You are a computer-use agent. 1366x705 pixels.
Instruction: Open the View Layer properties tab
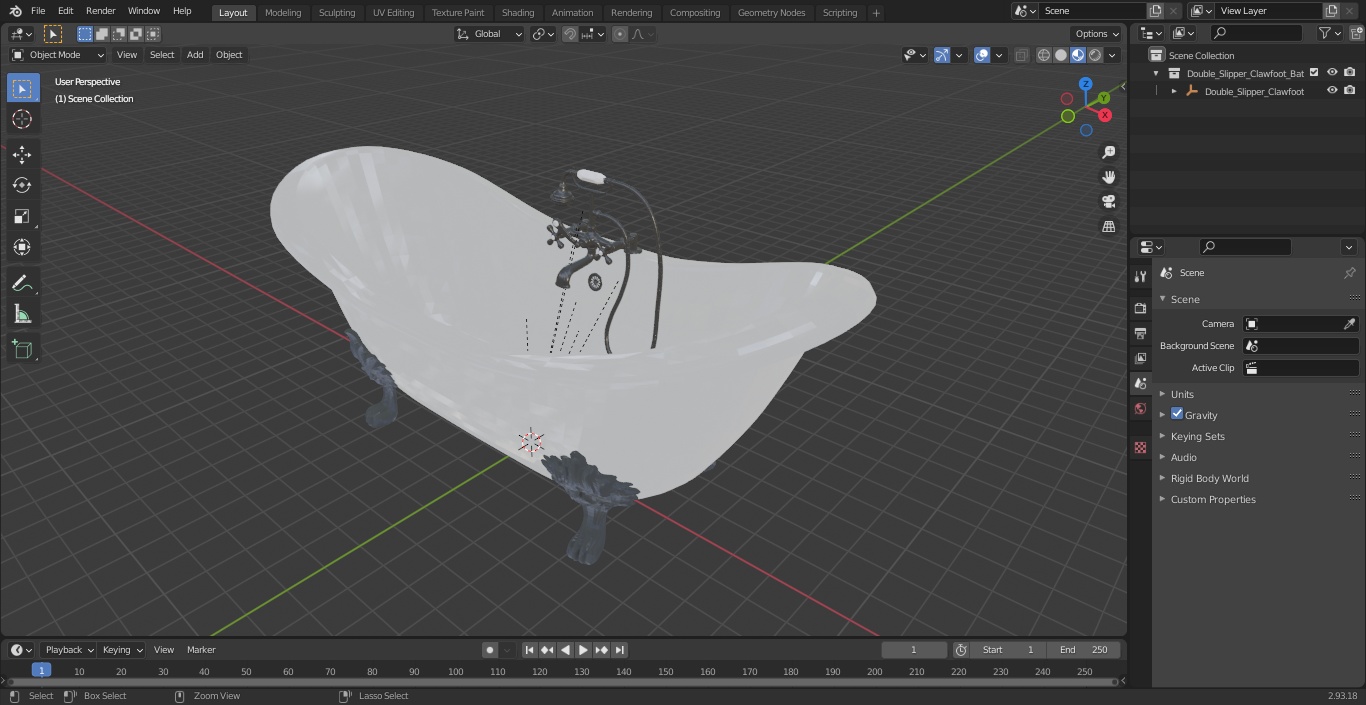1140,358
